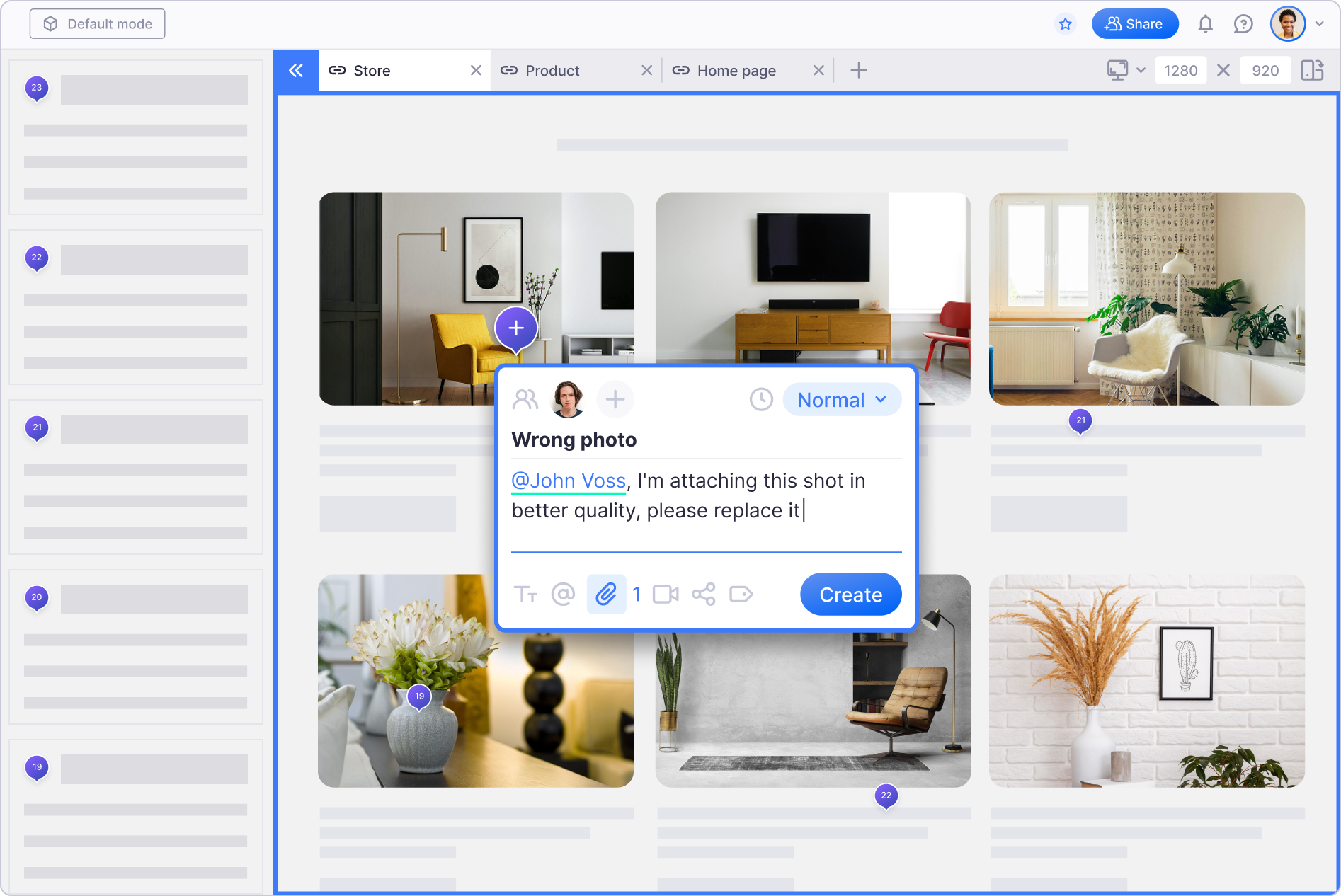This screenshot has height=896, width=1341.
Task: Switch to the Product tab
Action: click(552, 71)
